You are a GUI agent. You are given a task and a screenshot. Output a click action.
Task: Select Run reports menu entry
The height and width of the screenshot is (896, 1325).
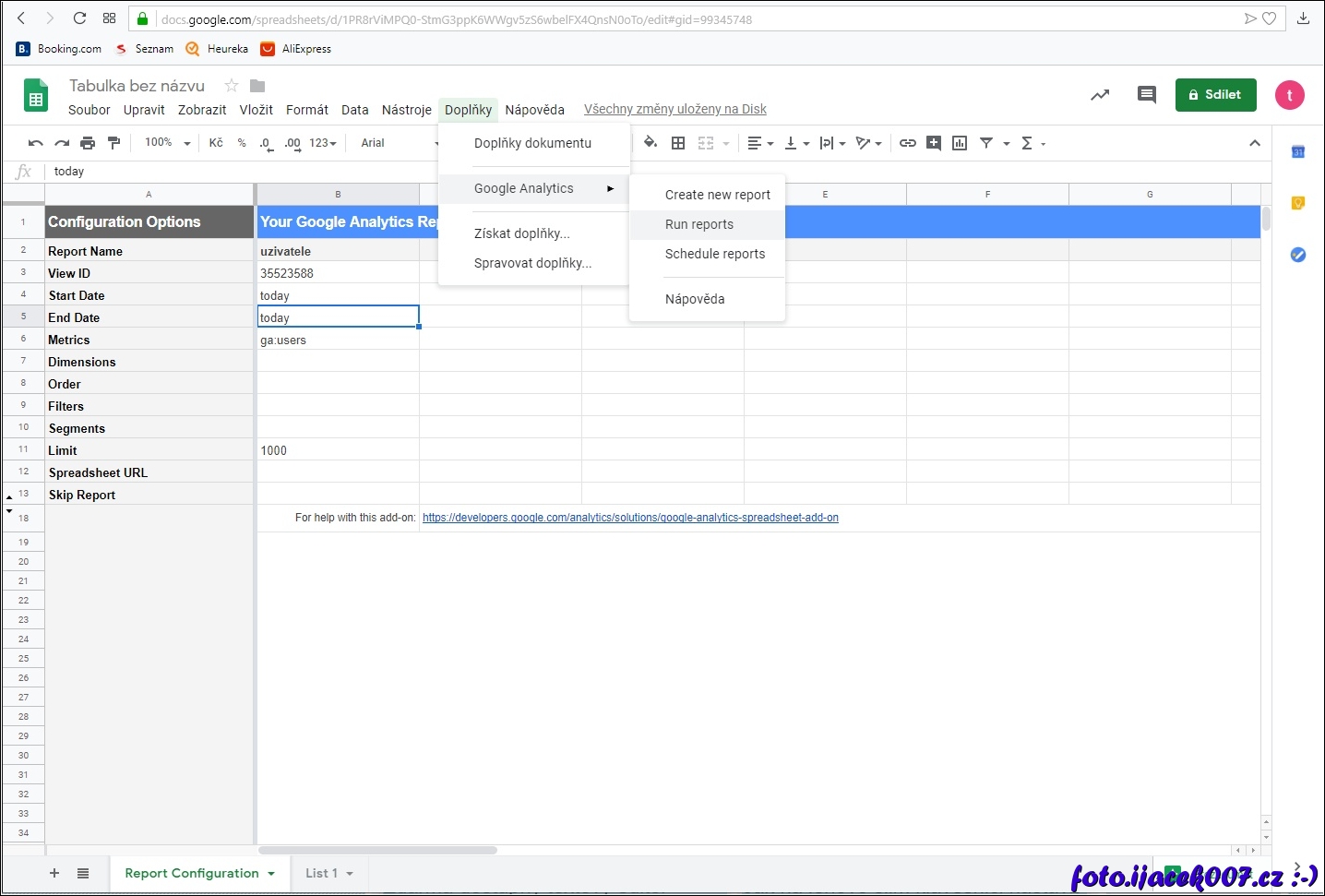(699, 224)
